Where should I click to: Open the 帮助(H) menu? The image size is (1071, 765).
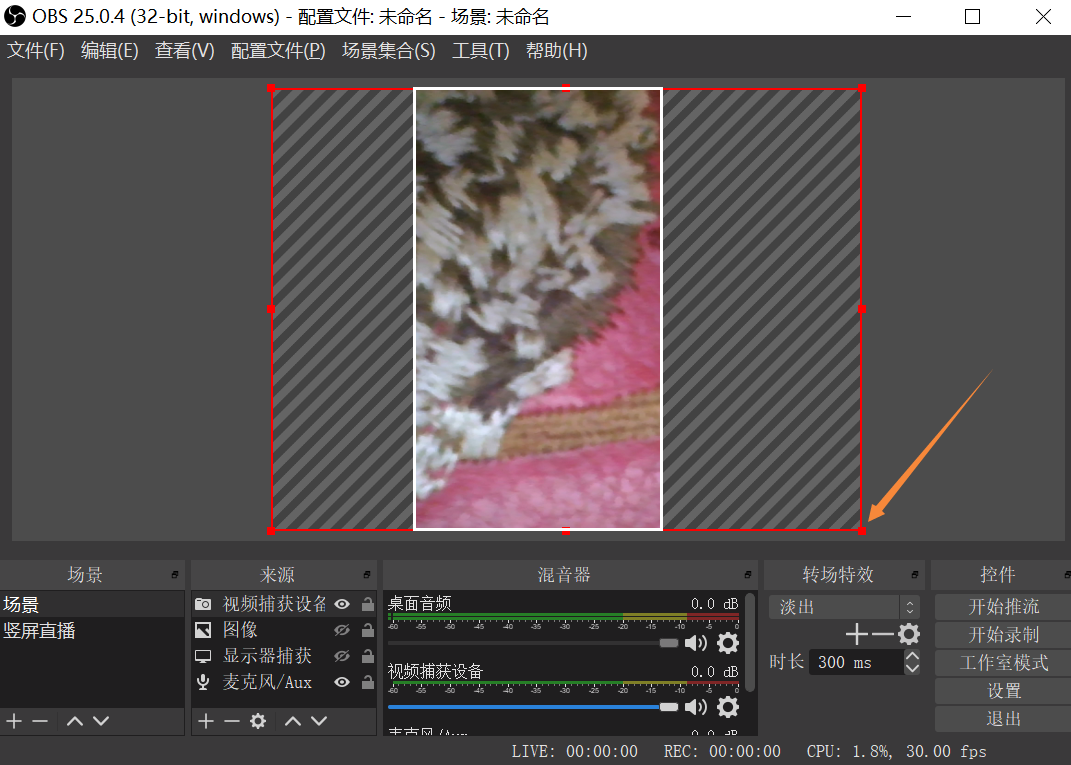[x=557, y=51]
